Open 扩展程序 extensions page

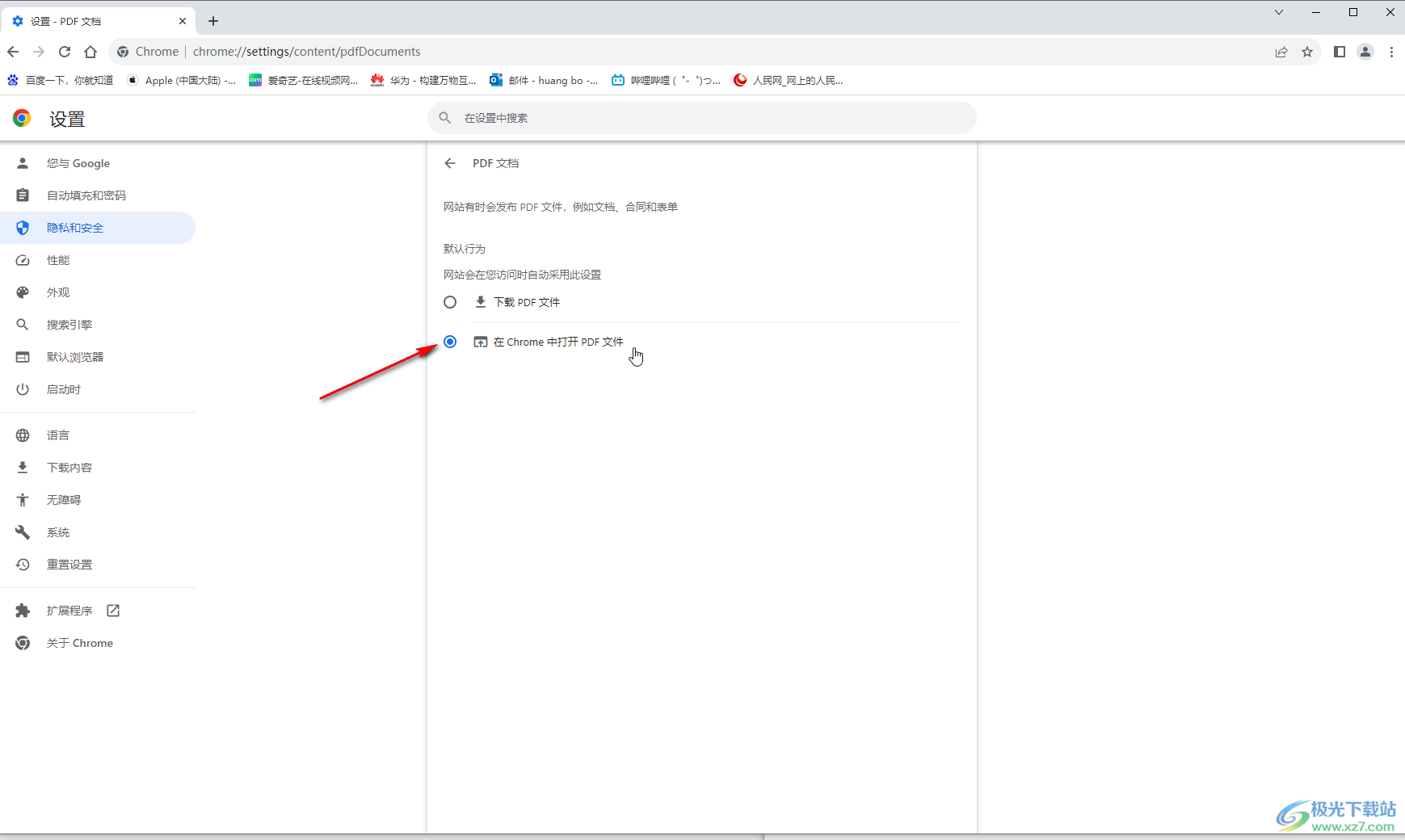point(98,611)
